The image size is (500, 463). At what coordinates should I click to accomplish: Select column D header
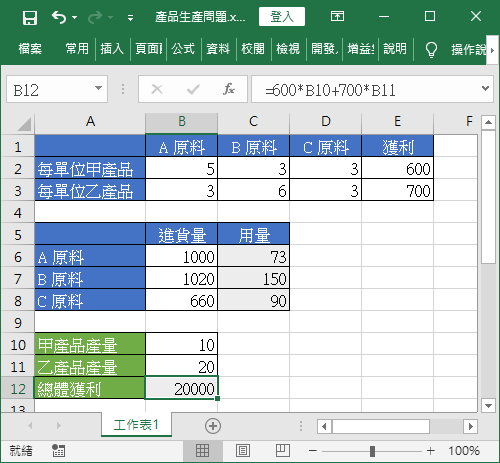(x=326, y=122)
